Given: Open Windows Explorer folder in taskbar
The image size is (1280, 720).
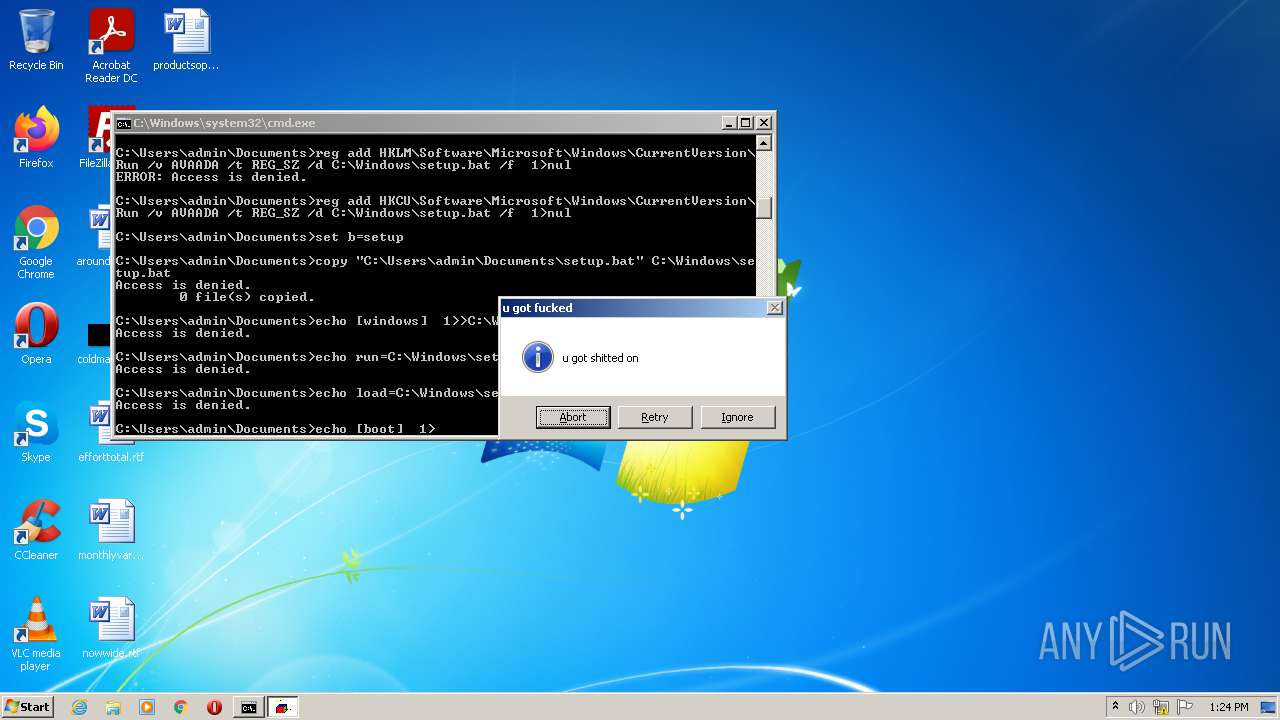Looking at the screenshot, I should [113, 707].
